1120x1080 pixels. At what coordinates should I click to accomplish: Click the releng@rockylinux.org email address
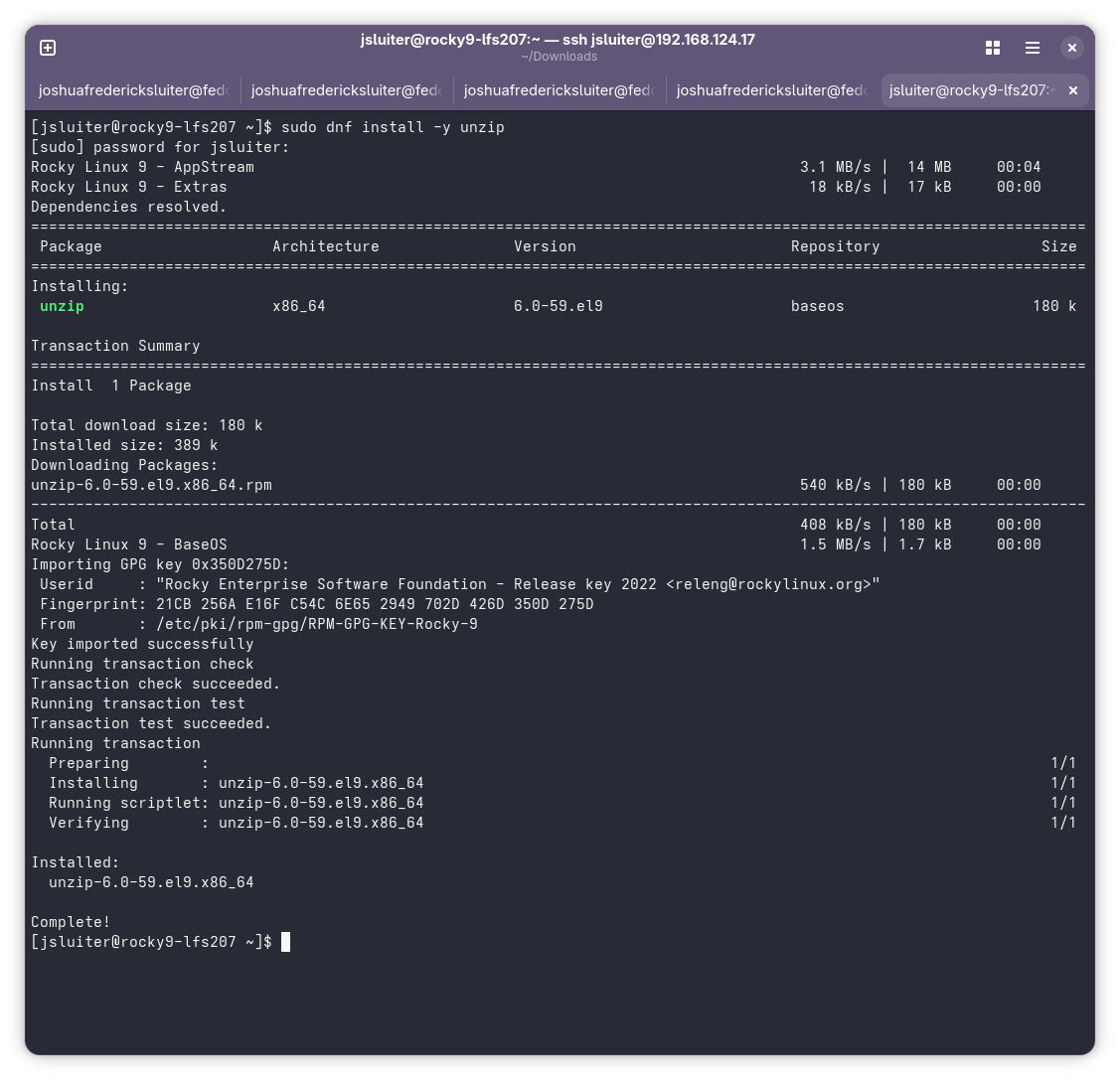click(770, 584)
